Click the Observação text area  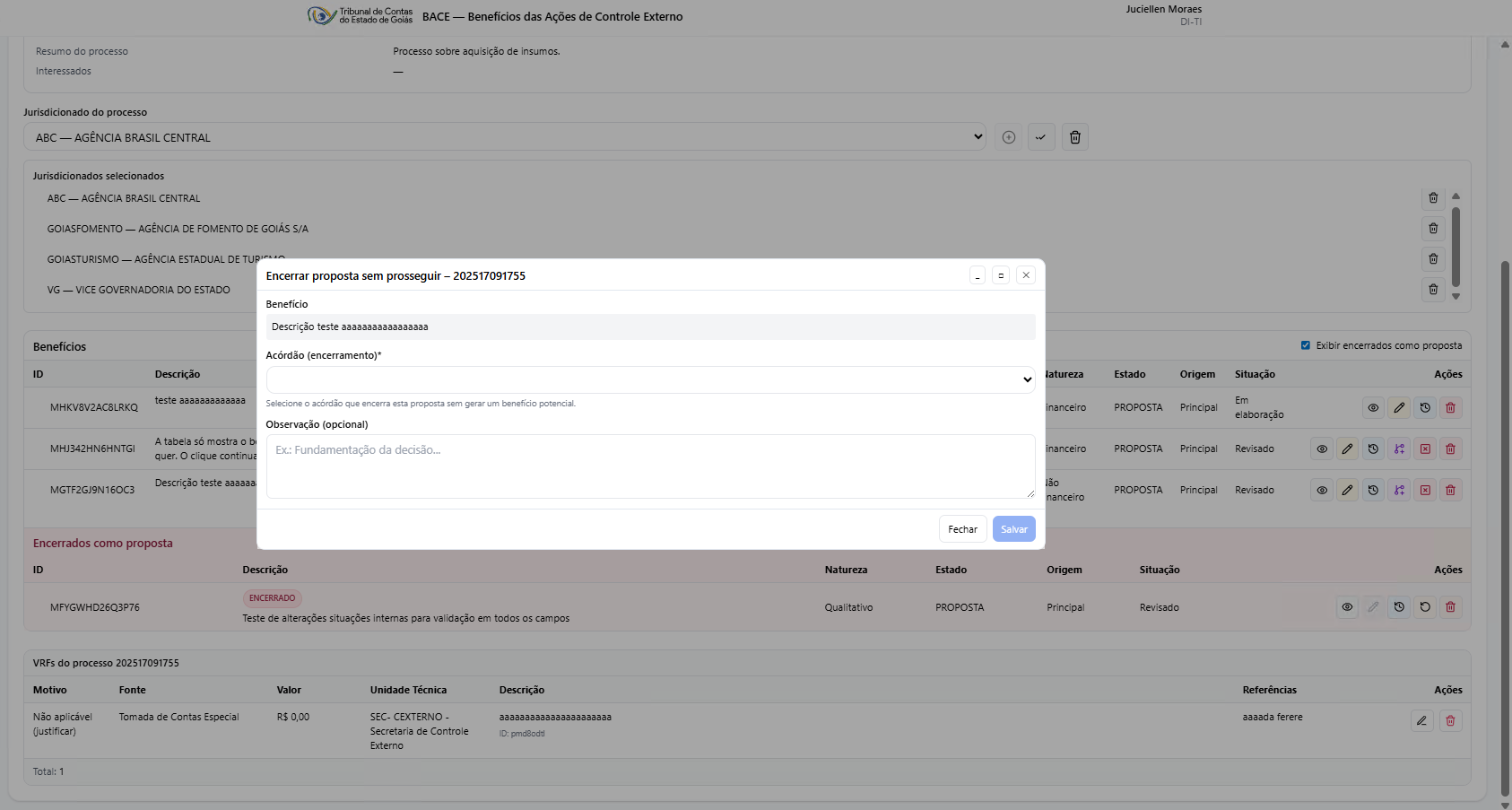point(650,466)
